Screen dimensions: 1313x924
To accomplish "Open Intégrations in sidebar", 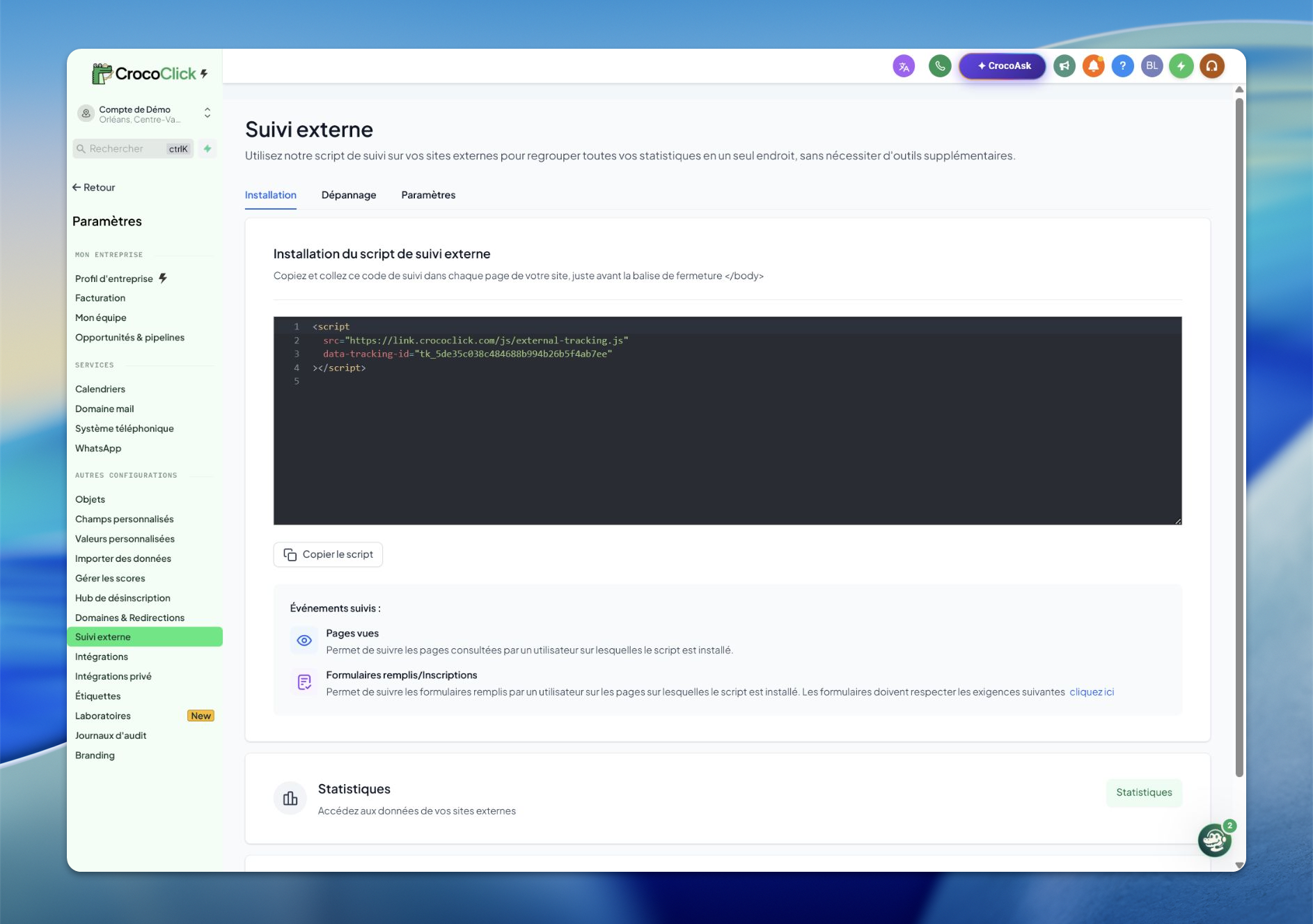I will (102, 657).
